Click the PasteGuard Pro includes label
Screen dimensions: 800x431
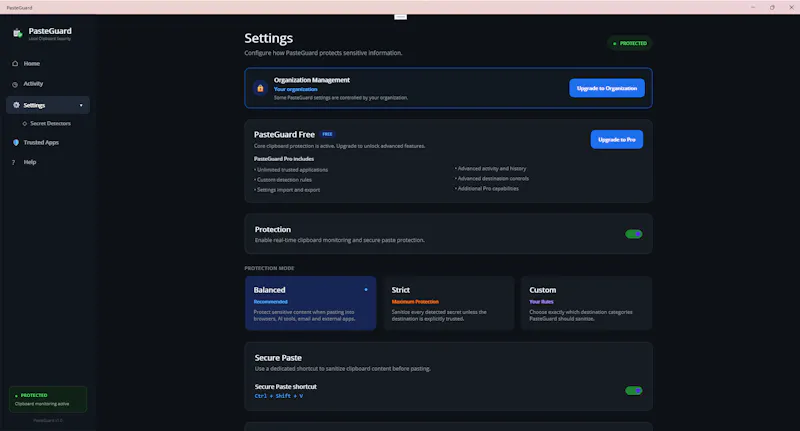[284, 159]
